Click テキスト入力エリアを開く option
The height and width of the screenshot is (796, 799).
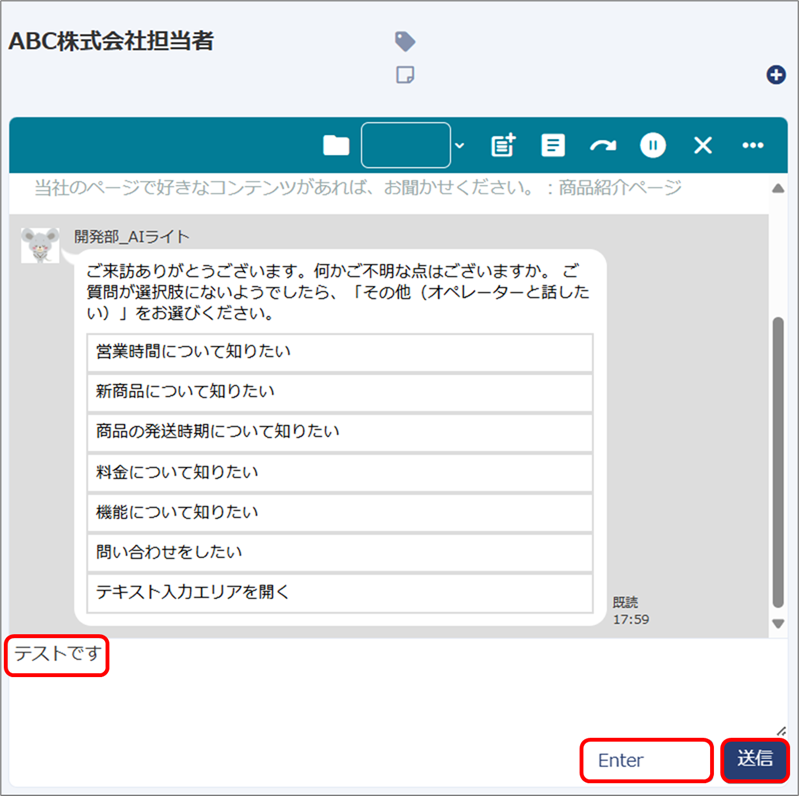(x=340, y=593)
